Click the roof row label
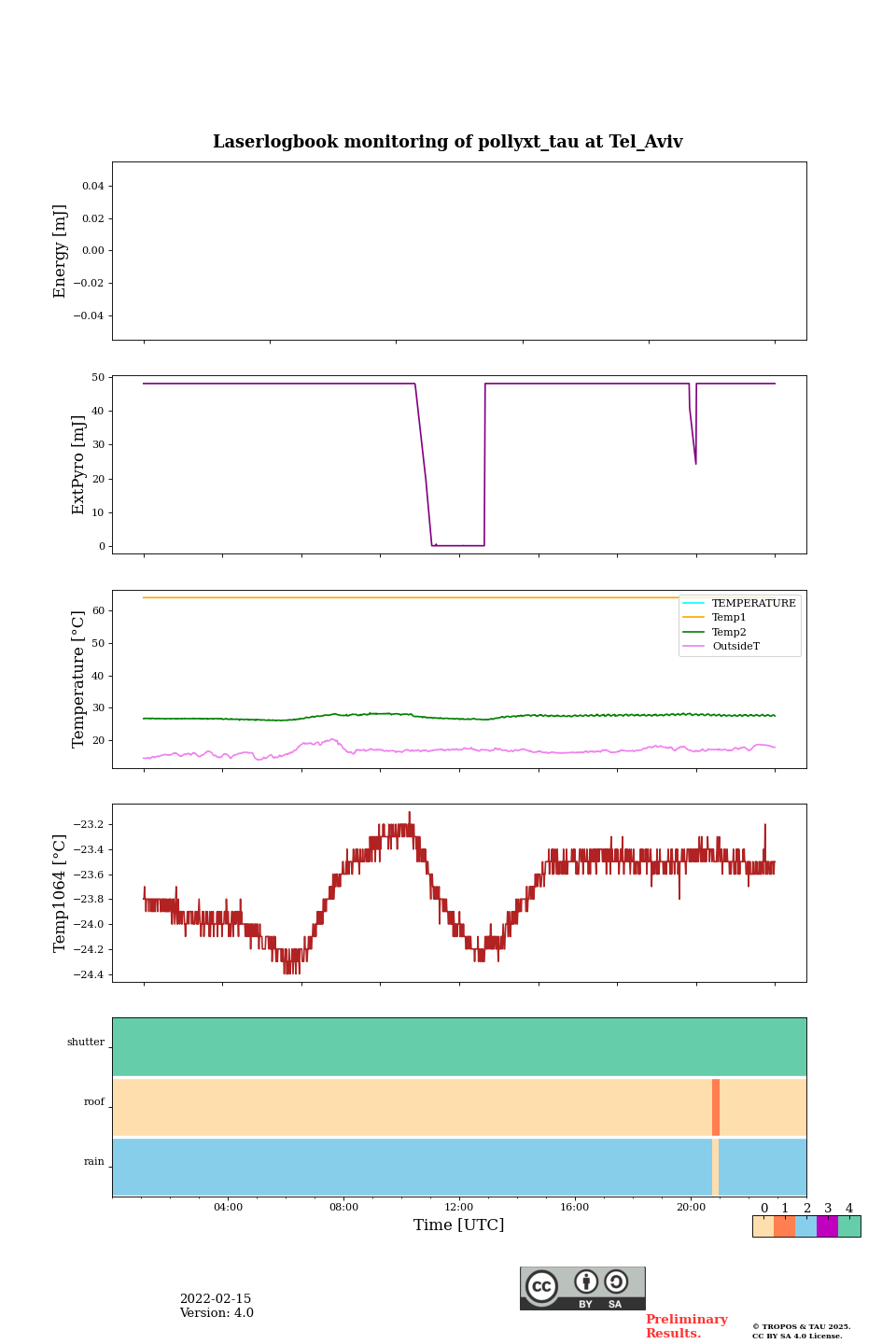 click(x=94, y=1101)
